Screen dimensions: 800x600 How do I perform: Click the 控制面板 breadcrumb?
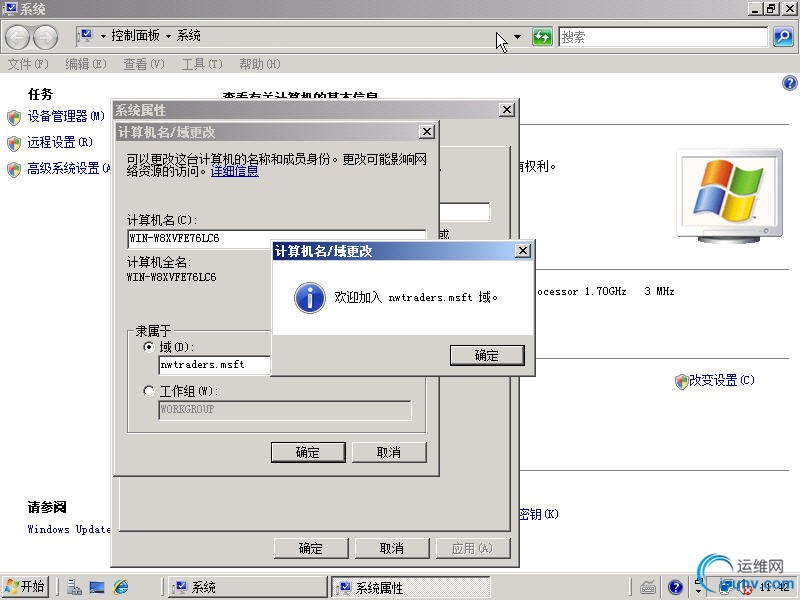click(135, 36)
